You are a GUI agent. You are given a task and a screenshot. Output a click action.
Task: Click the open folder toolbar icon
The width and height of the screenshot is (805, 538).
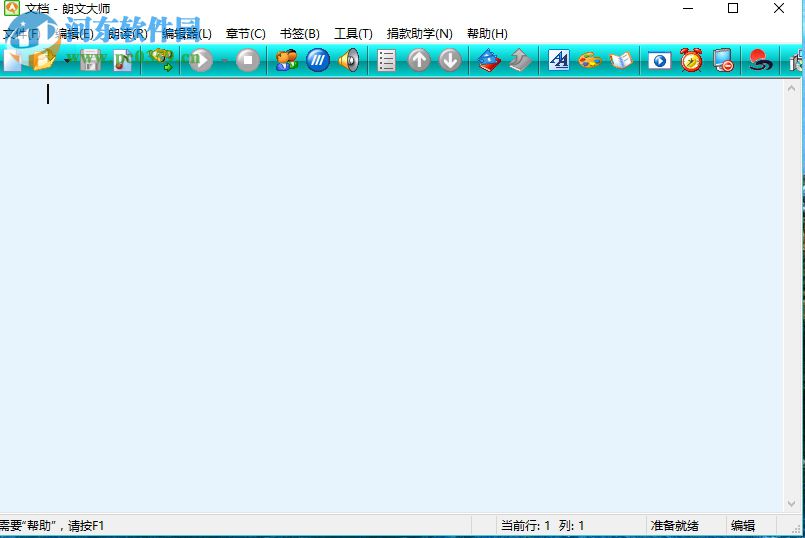tap(43, 61)
